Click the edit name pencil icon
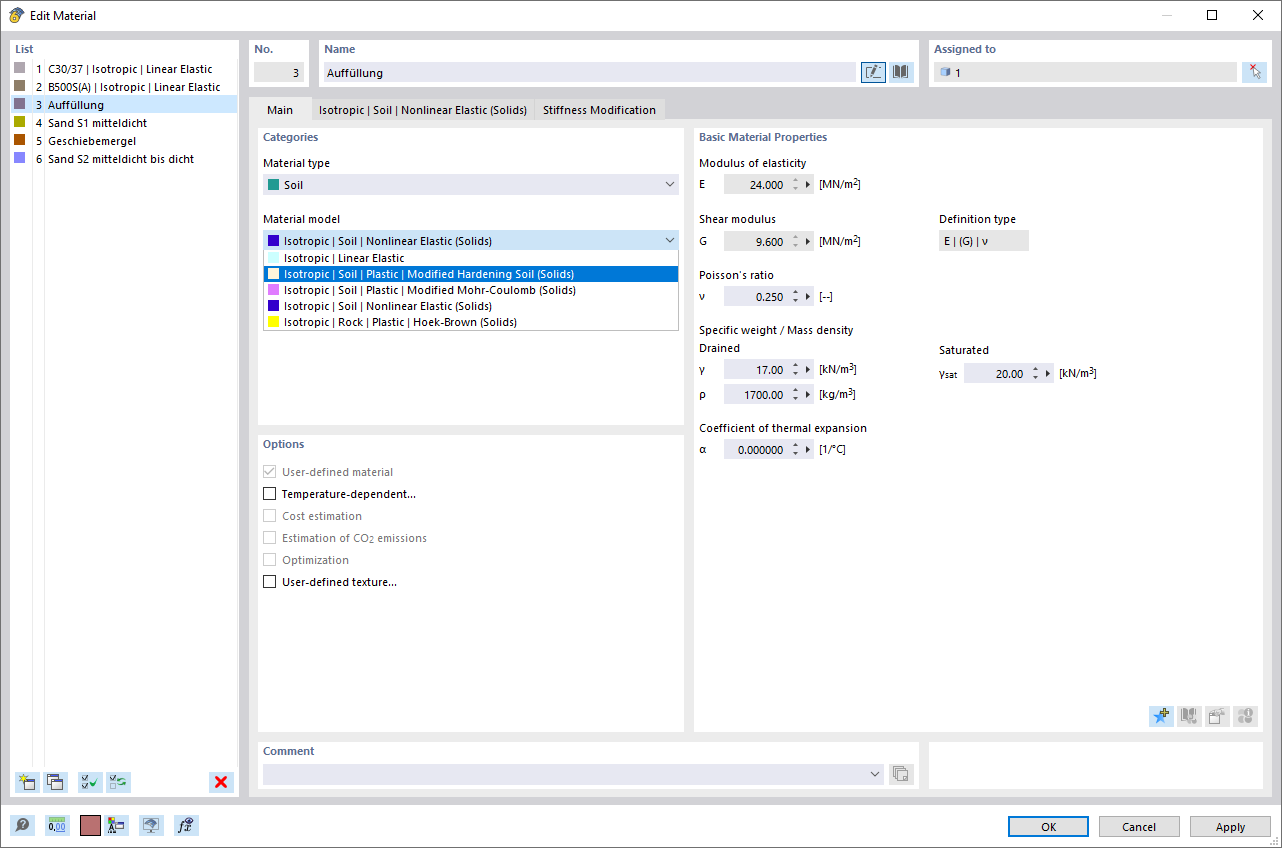This screenshot has height=848, width=1282. pyautogui.click(x=873, y=72)
